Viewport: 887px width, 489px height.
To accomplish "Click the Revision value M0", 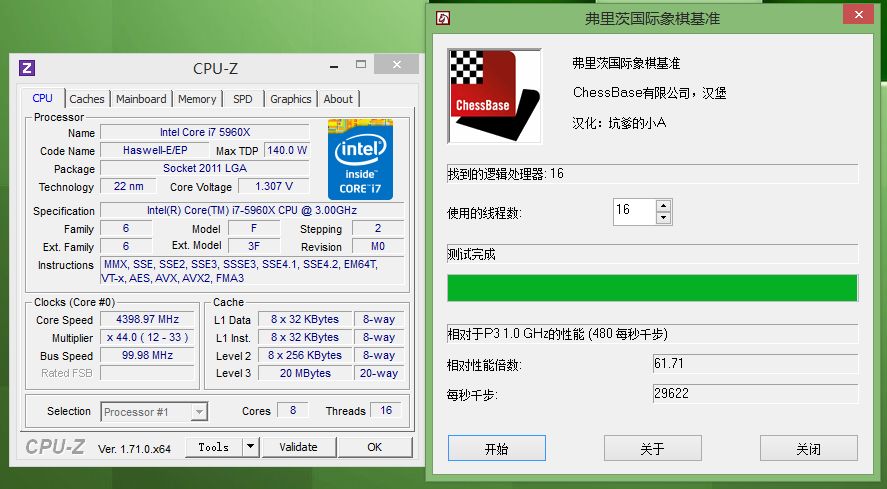I will pos(378,246).
